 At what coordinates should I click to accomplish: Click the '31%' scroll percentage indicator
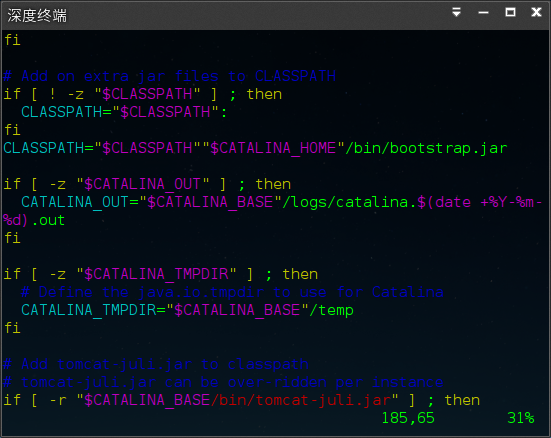point(520,418)
